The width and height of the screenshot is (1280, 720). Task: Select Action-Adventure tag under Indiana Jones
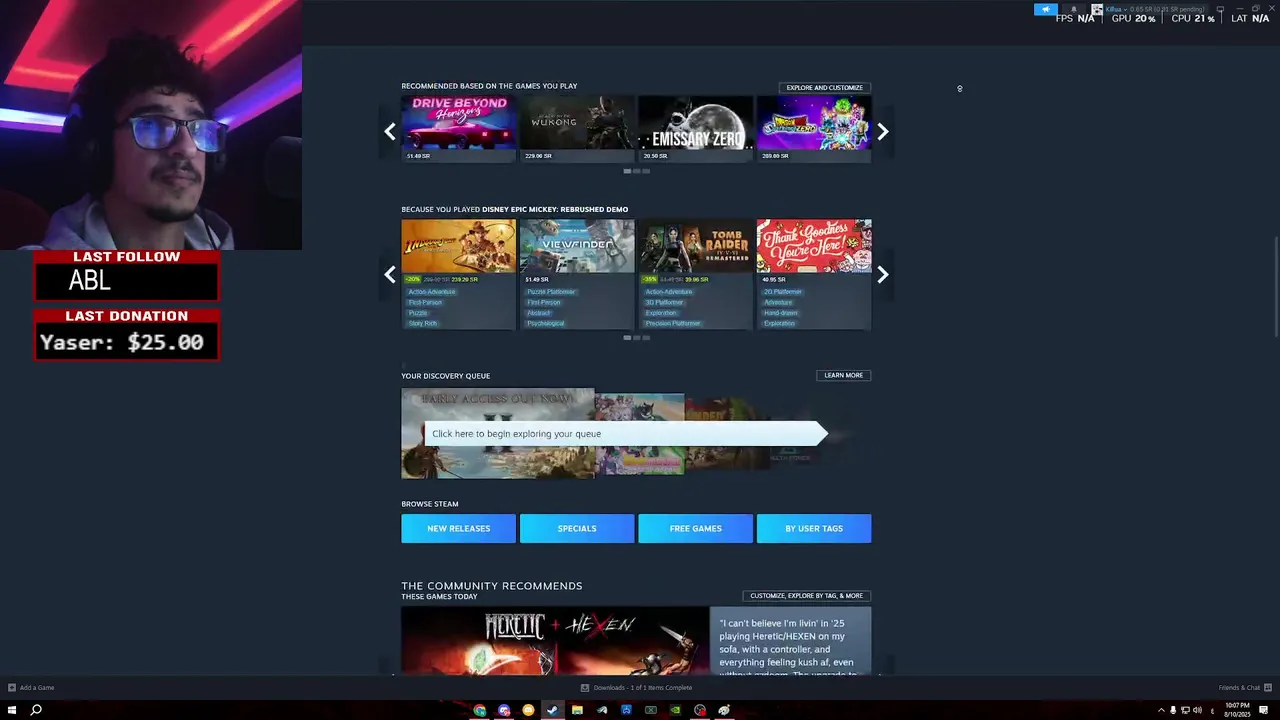click(x=432, y=292)
